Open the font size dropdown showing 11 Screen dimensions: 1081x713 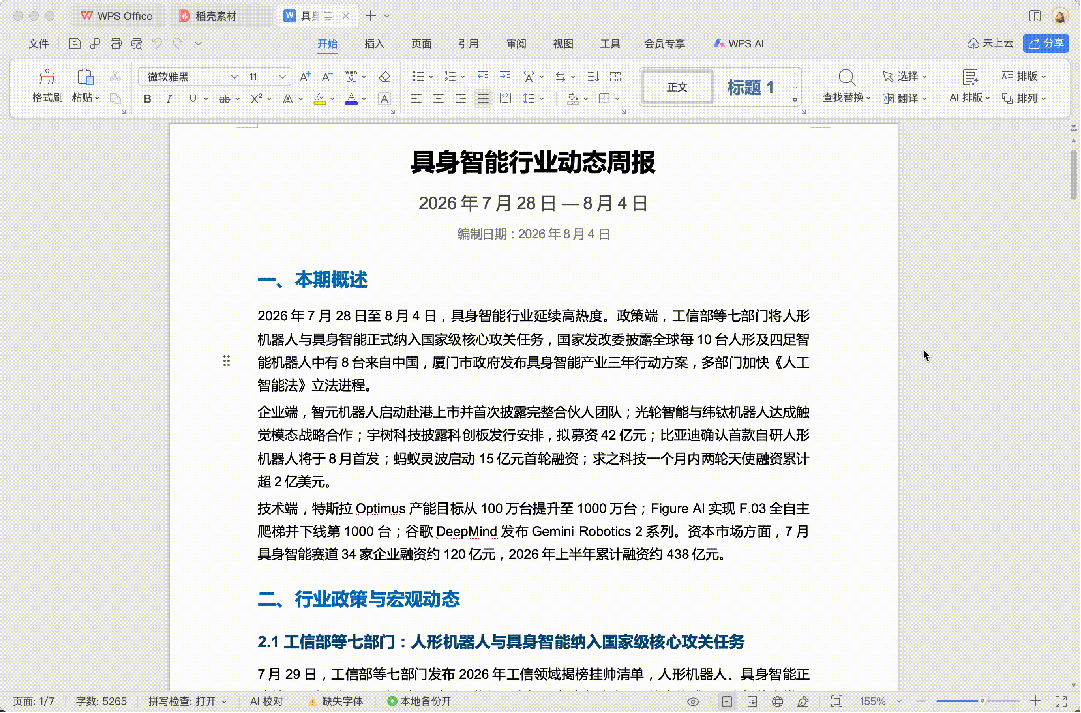point(282,77)
